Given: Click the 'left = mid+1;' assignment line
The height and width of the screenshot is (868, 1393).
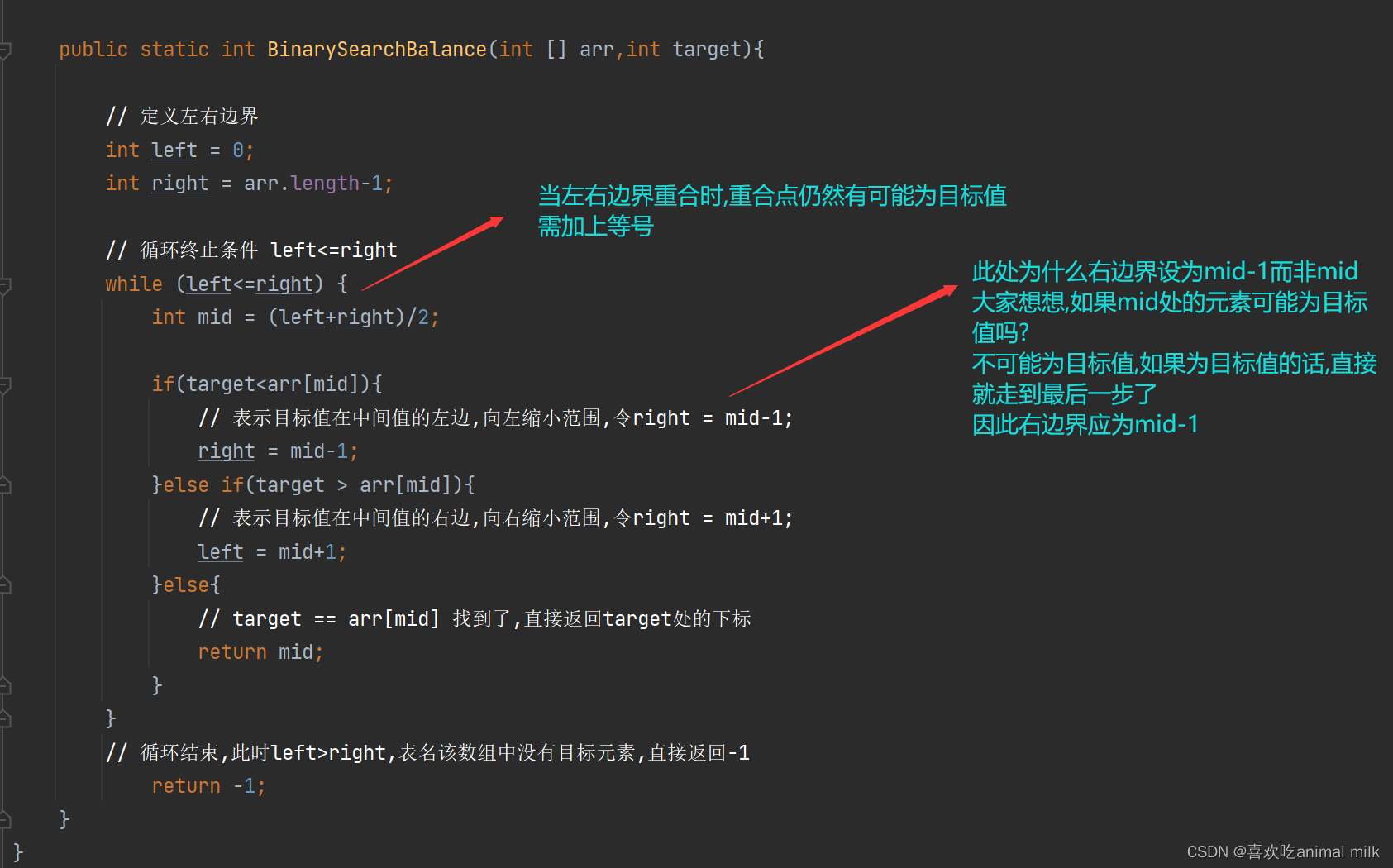Looking at the screenshot, I should [x=272, y=552].
